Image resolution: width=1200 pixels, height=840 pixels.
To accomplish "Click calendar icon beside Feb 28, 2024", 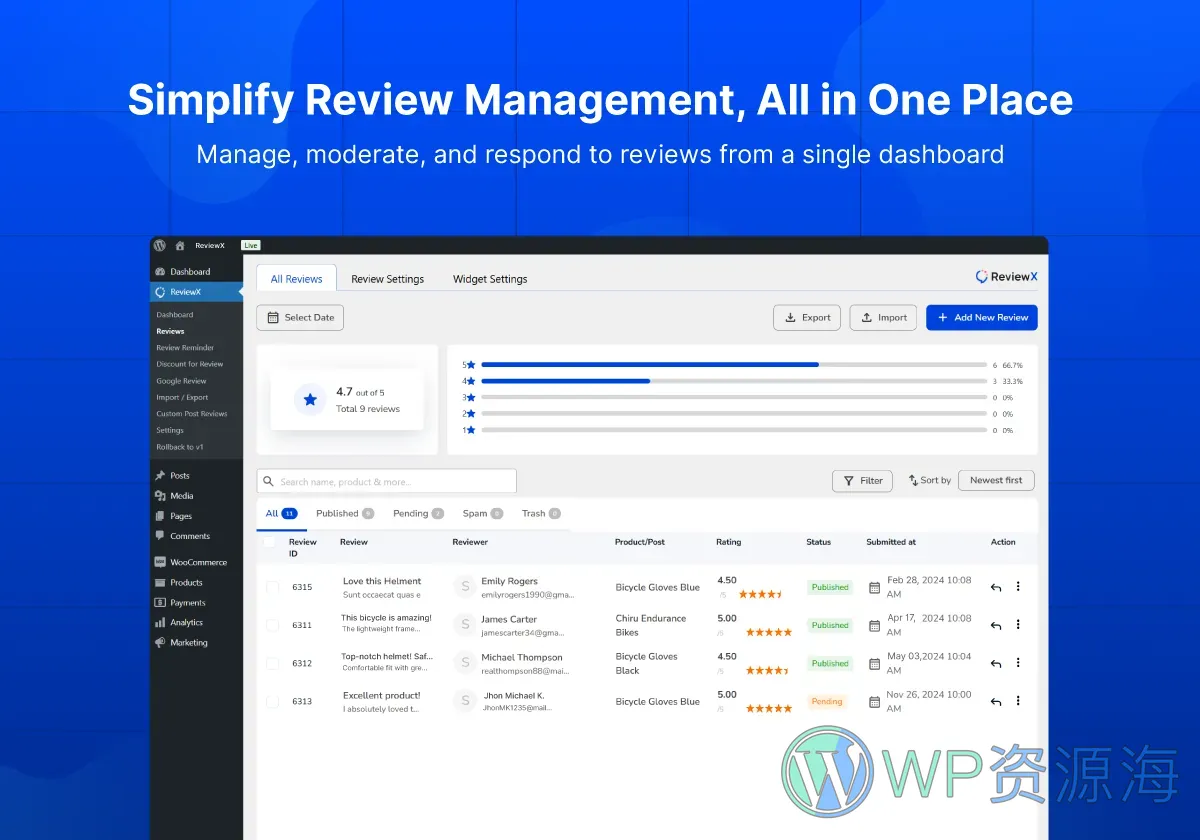I will point(874,588).
